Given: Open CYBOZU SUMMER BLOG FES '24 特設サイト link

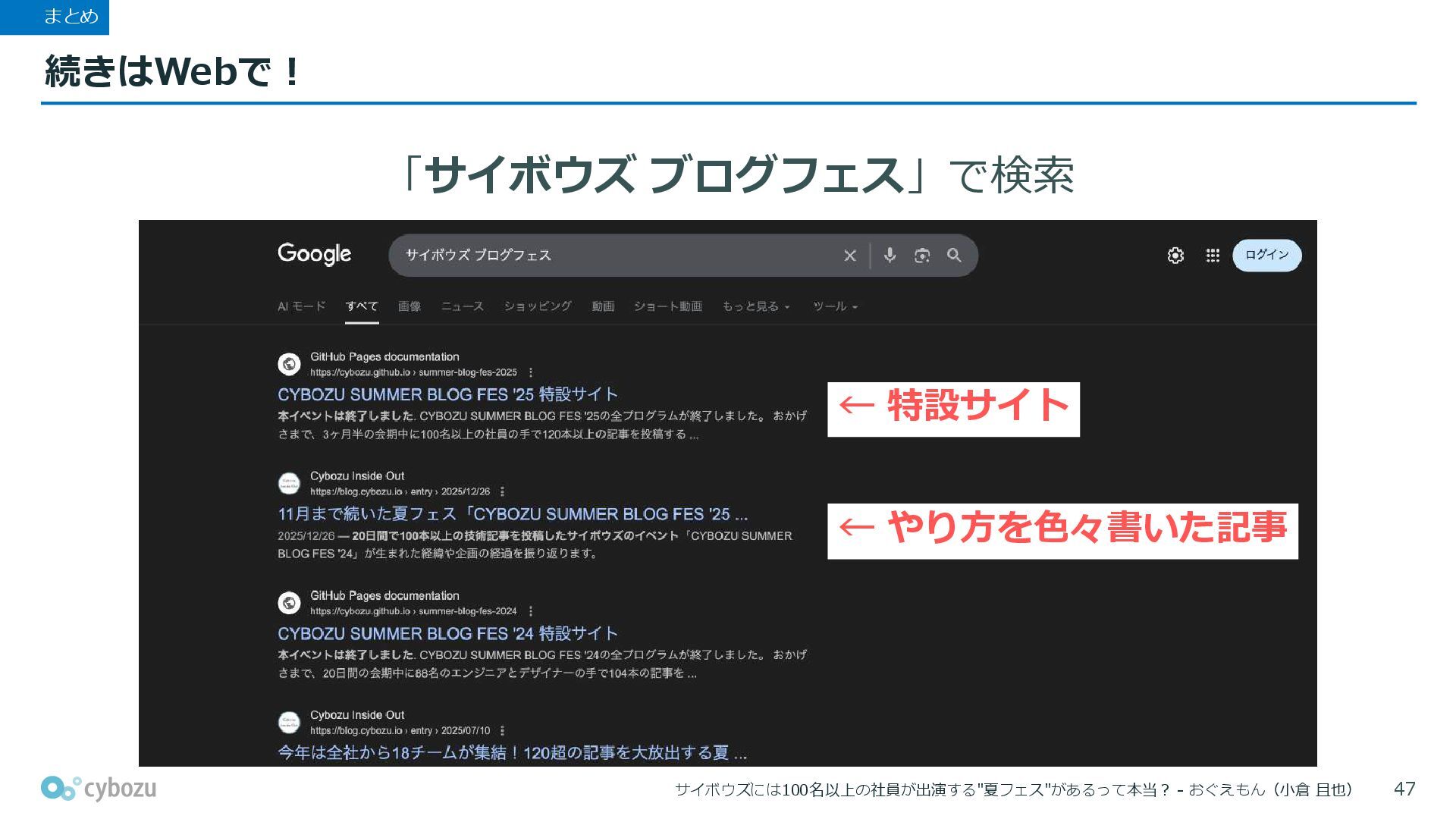Looking at the screenshot, I should tap(447, 633).
